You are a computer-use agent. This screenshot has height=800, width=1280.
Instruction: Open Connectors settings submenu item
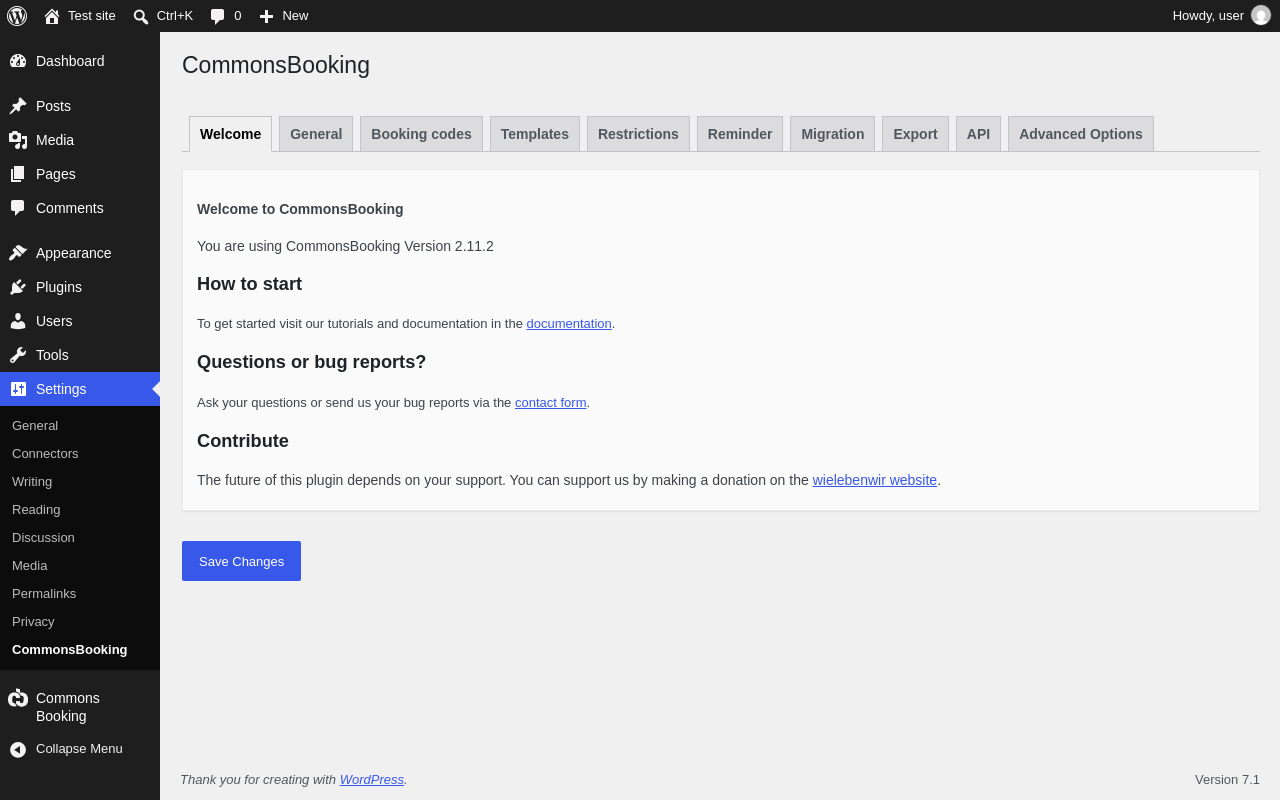[x=45, y=453]
